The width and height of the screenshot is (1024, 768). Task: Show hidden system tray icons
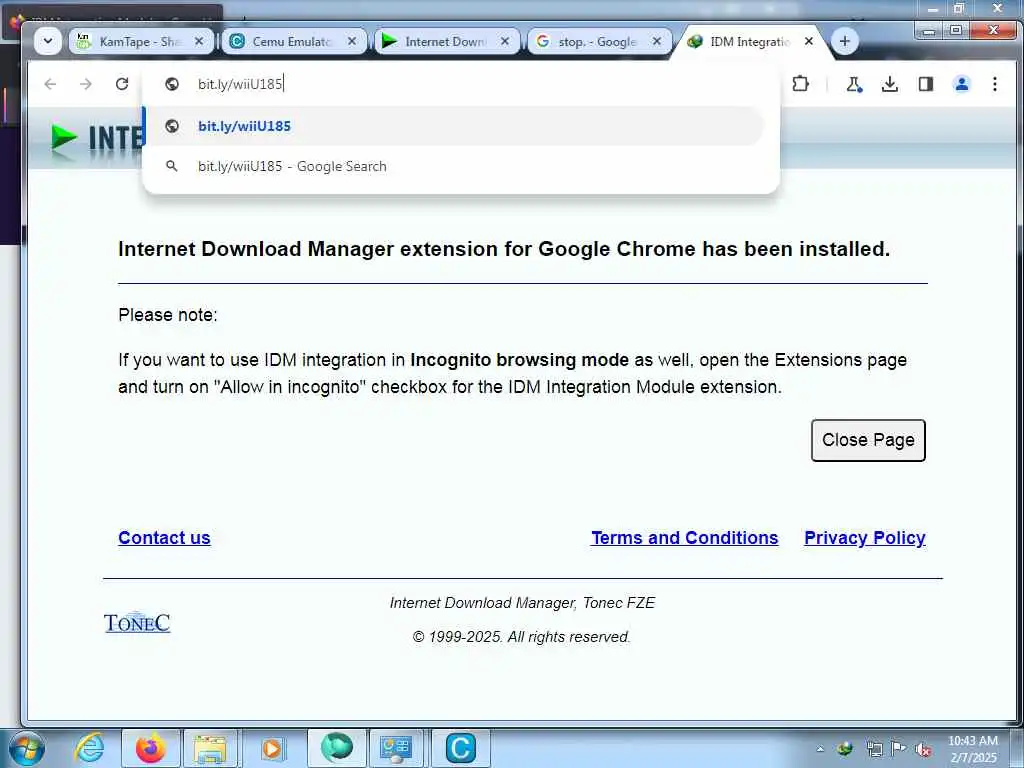[820, 749]
